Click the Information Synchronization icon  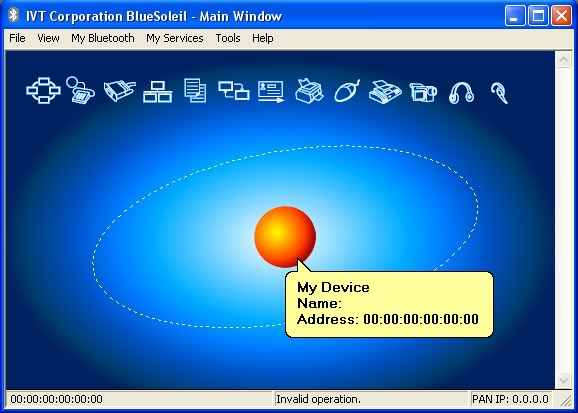coord(234,90)
